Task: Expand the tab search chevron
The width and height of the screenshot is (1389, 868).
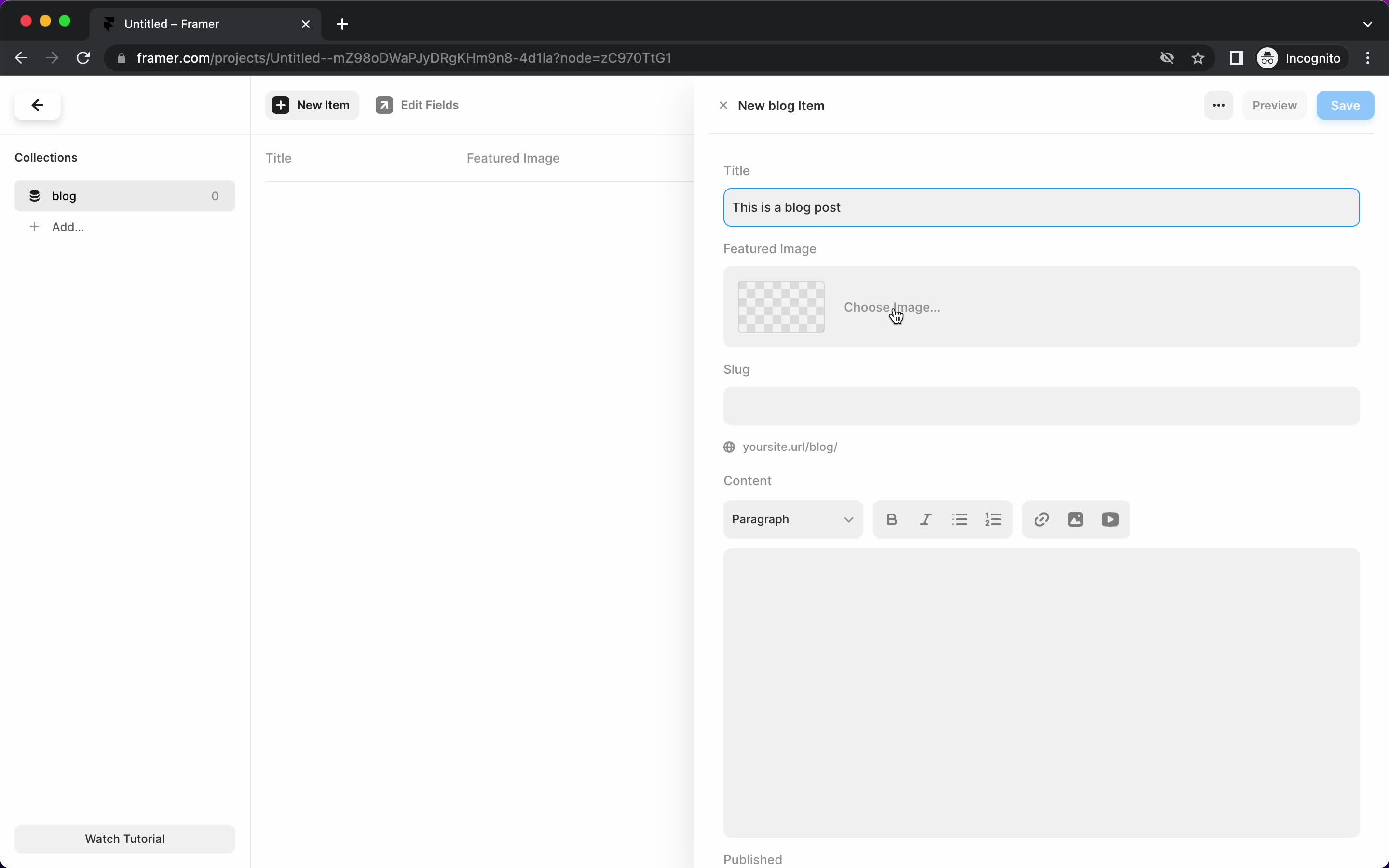Action: [1367, 24]
